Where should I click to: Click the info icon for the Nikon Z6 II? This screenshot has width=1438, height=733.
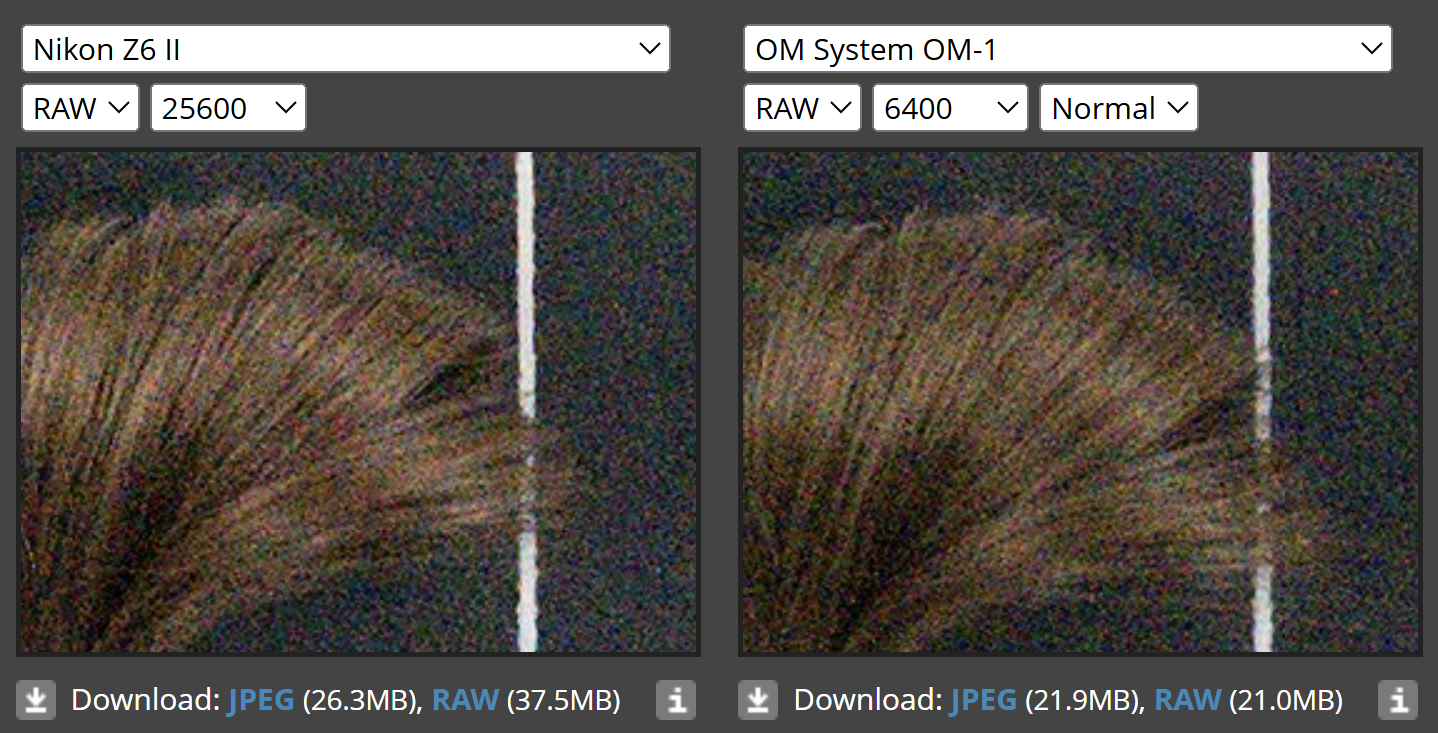pyautogui.click(x=676, y=701)
